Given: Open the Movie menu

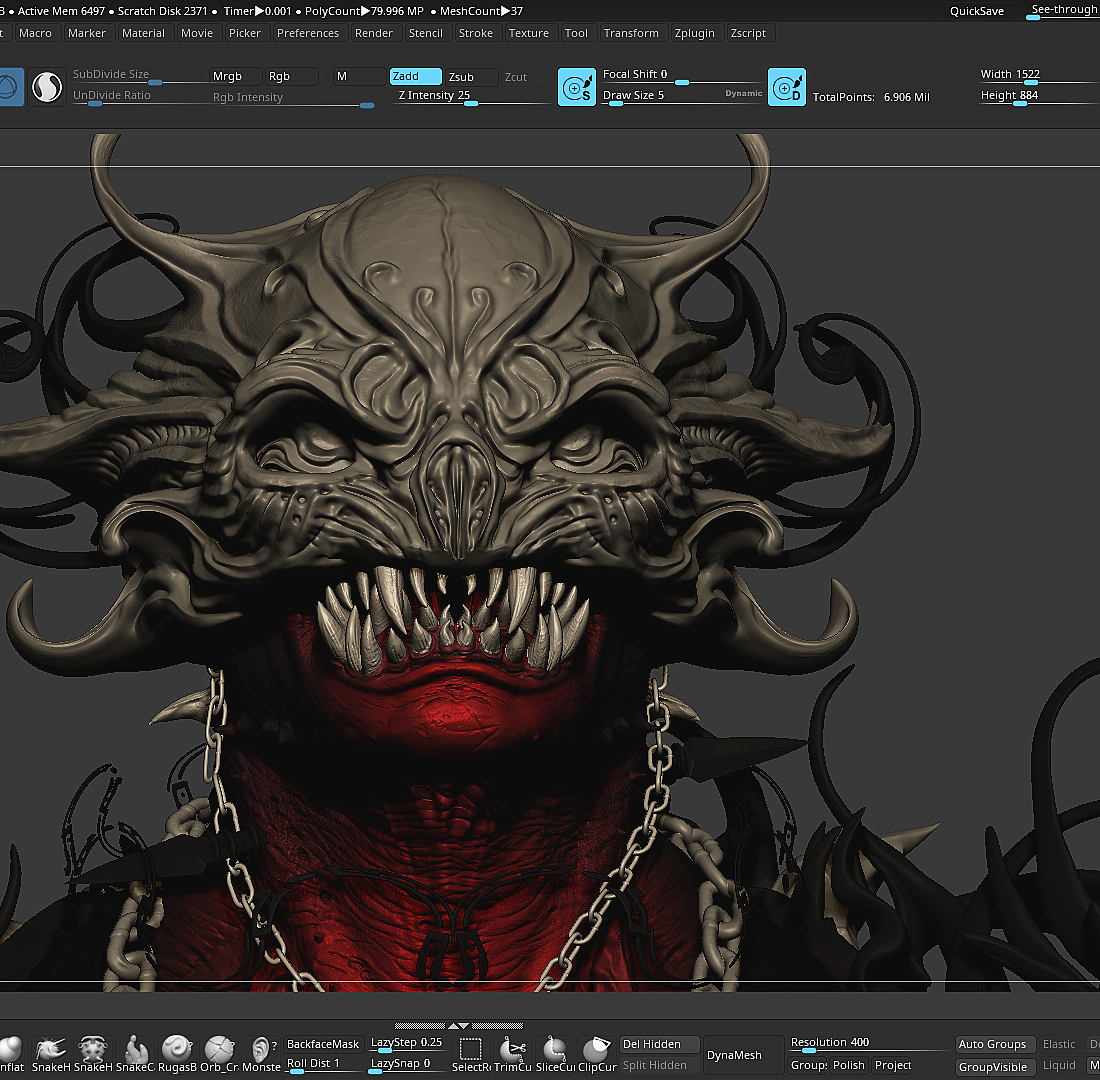Looking at the screenshot, I should [x=197, y=33].
